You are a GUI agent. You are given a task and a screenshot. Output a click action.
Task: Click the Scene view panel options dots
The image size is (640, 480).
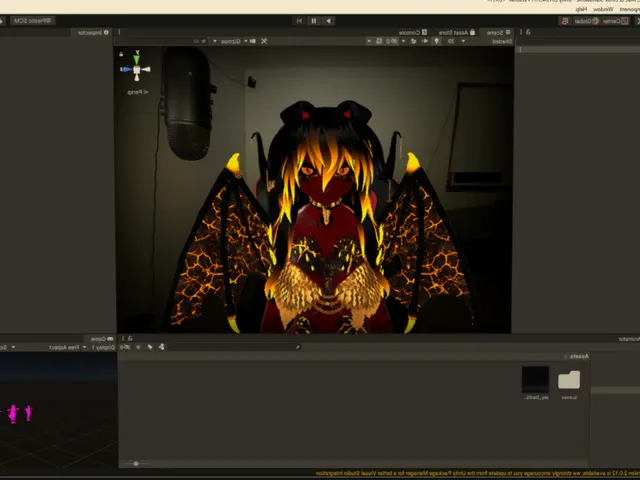119,32
